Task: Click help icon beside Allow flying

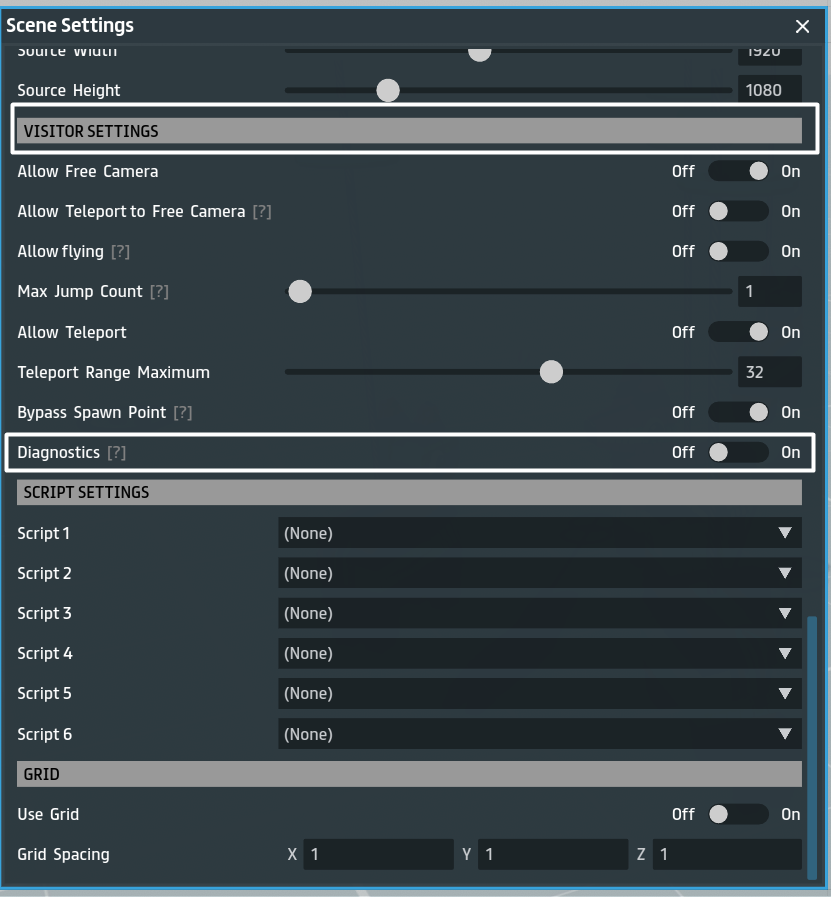Action: [120, 252]
